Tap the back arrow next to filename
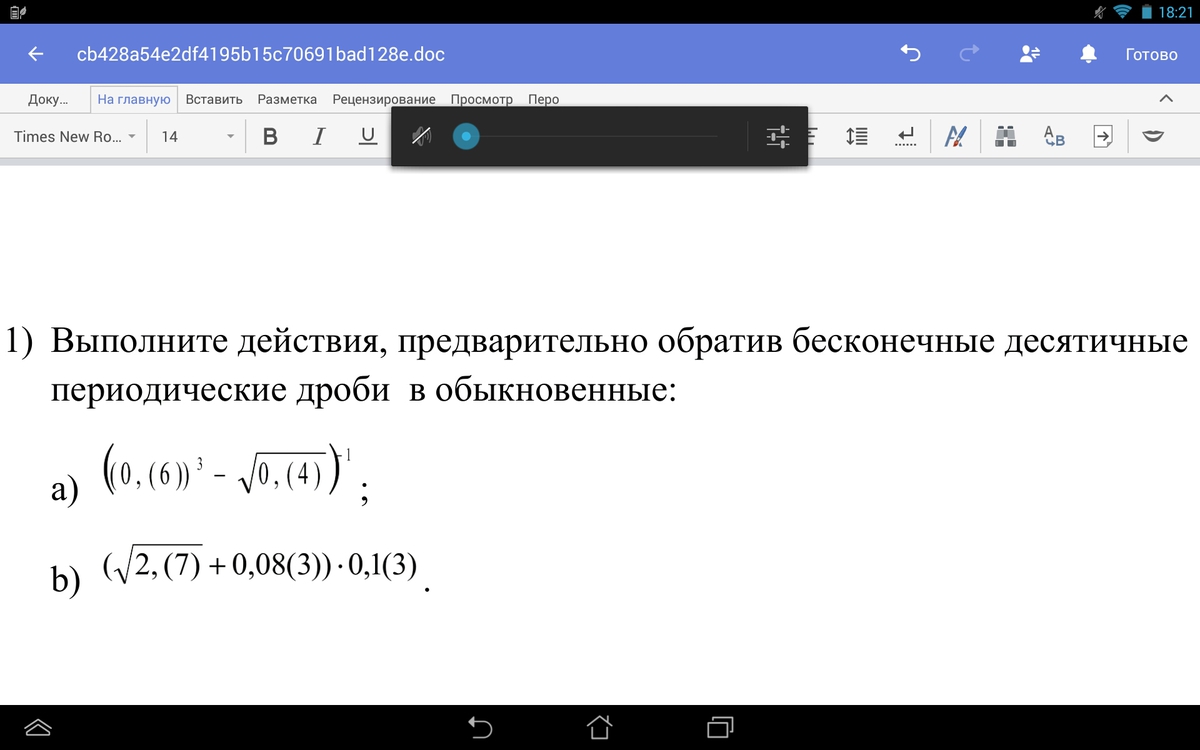This screenshot has height=750, width=1200. coord(36,54)
